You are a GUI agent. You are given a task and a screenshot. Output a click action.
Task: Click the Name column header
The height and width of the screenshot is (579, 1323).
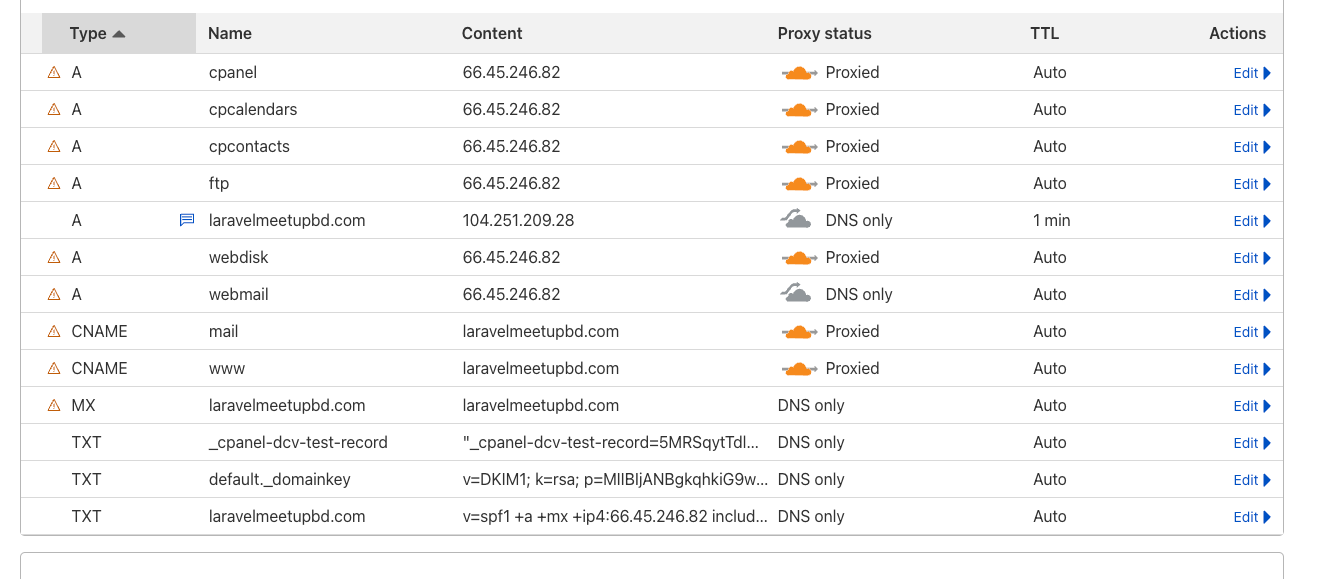tap(230, 33)
